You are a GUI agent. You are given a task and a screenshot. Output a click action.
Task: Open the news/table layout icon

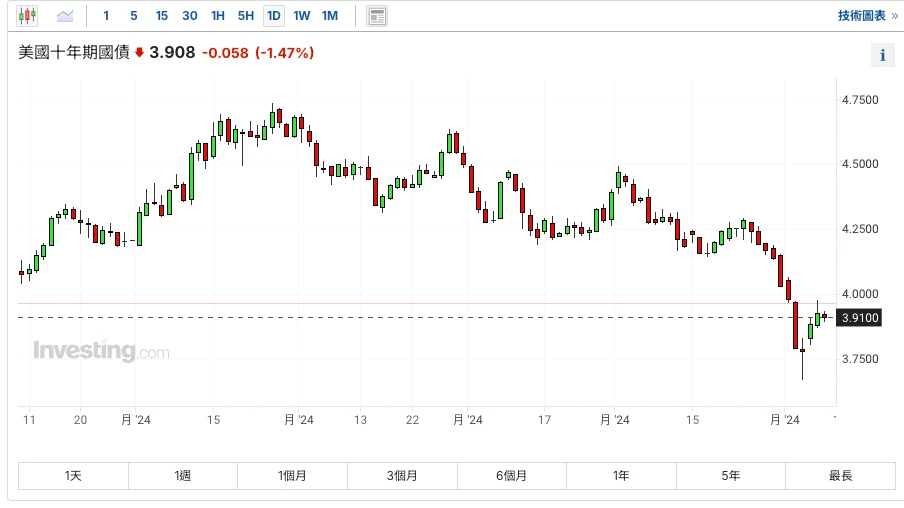pyautogui.click(x=377, y=16)
